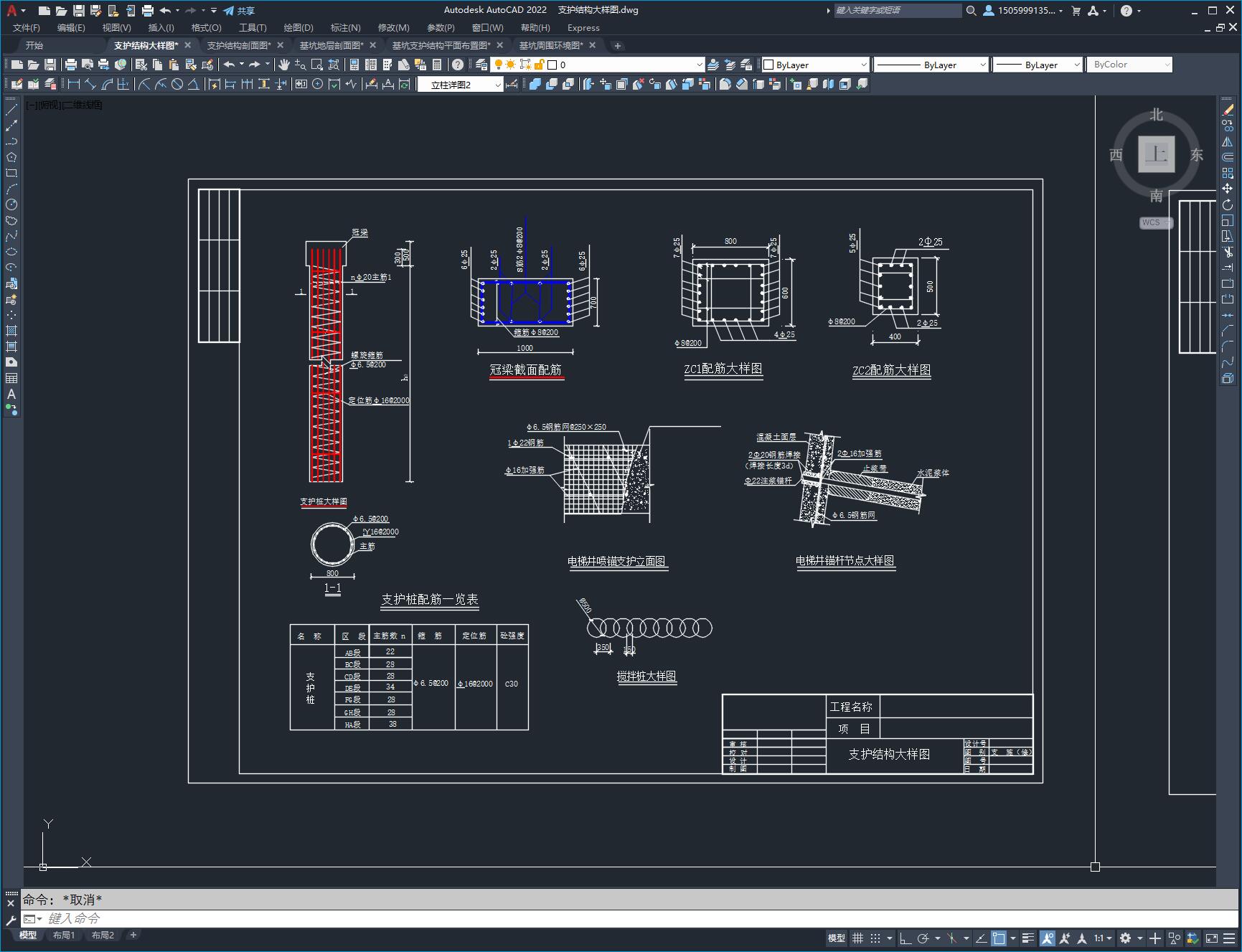Image resolution: width=1242 pixels, height=952 pixels.
Task: Click the new drawing tab plus button
Action: point(618,45)
